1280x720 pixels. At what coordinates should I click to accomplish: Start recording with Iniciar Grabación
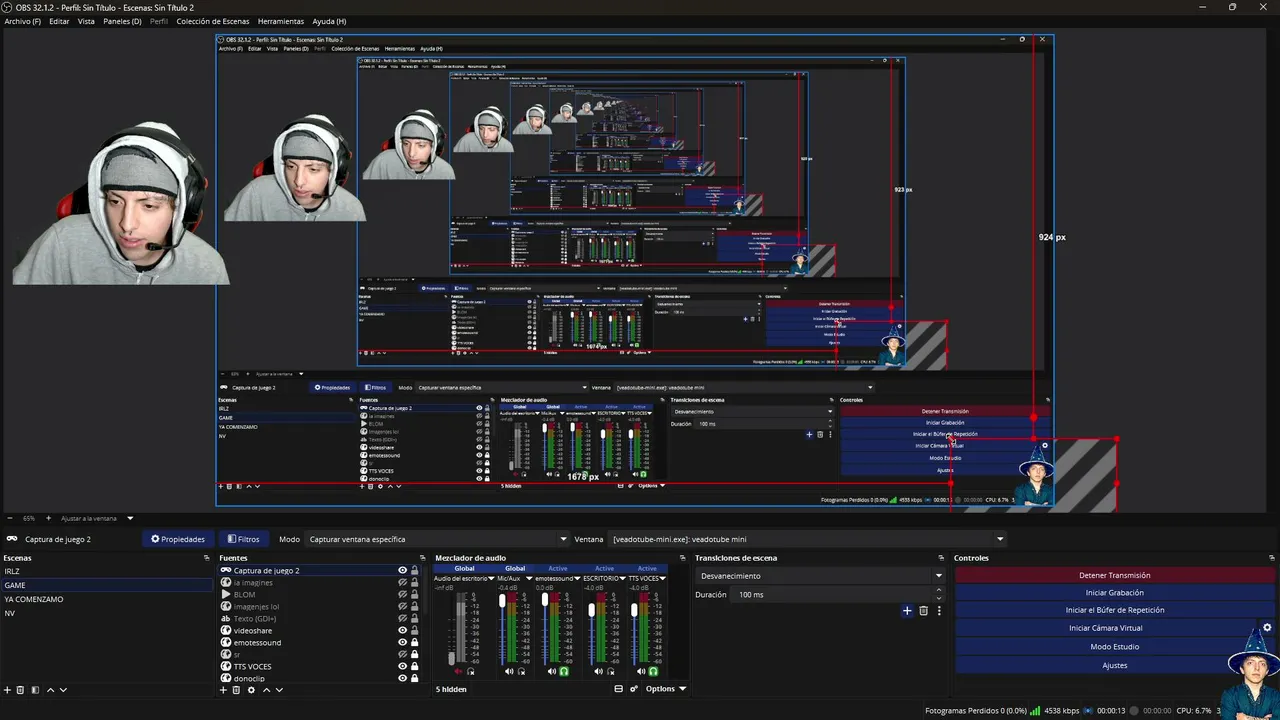coord(1114,592)
